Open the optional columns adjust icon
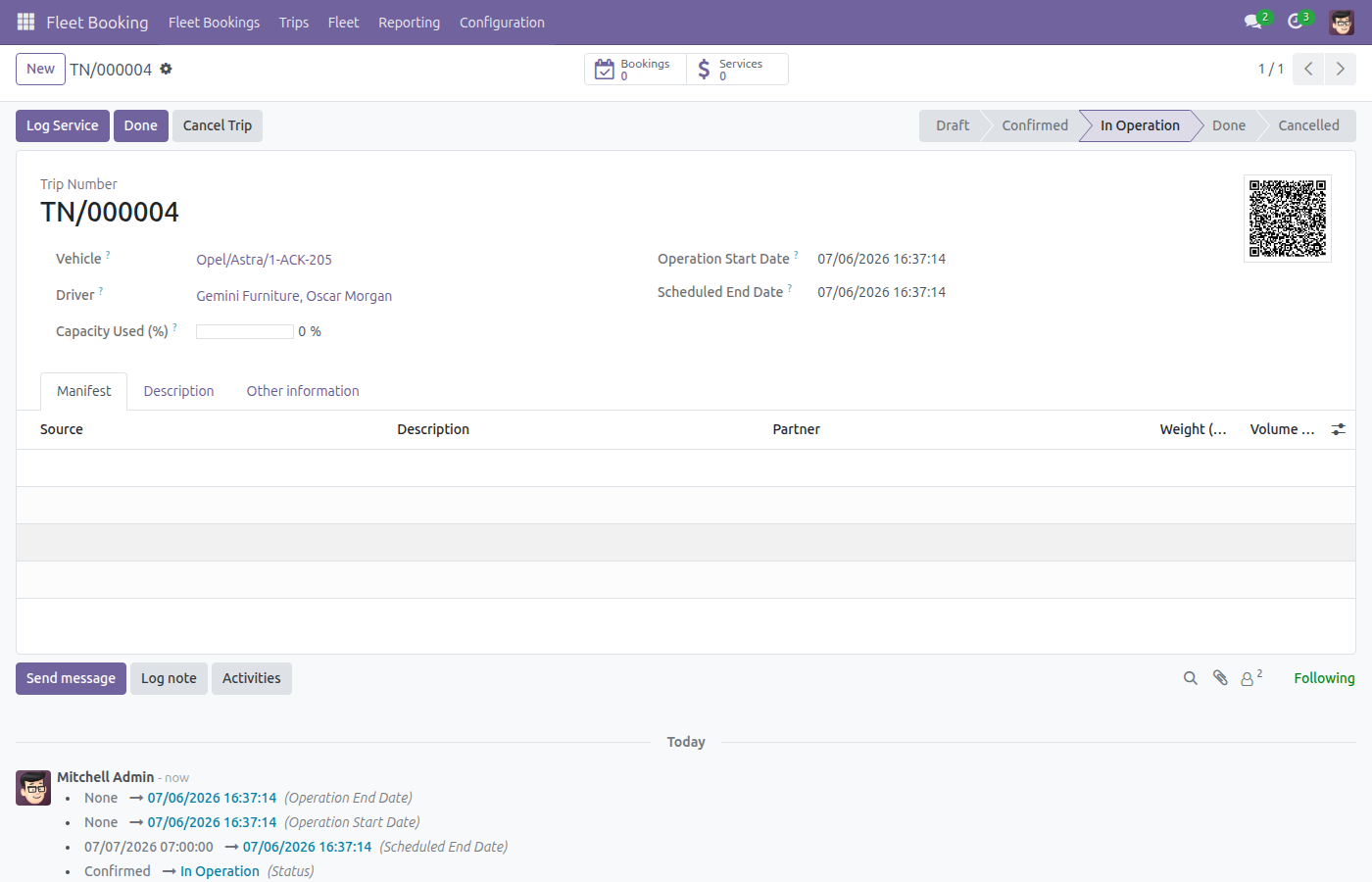This screenshot has height=882, width=1372. (1339, 429)
